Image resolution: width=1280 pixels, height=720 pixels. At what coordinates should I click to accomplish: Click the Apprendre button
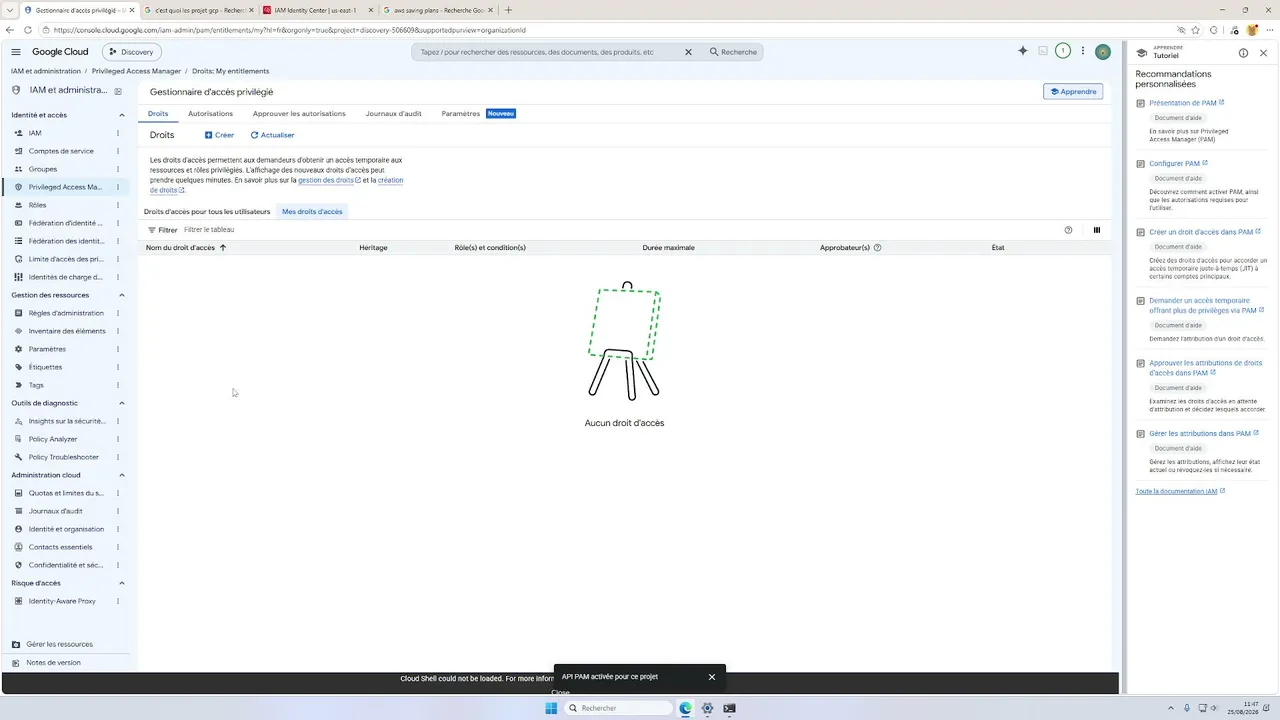1073,92
